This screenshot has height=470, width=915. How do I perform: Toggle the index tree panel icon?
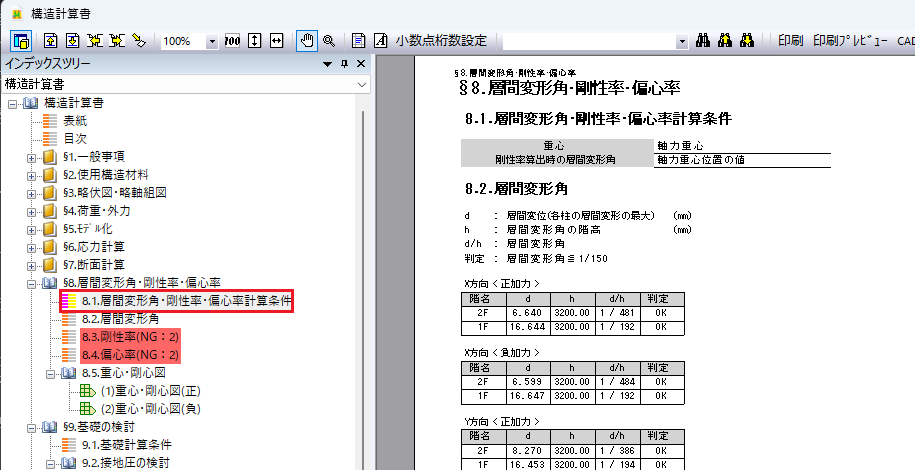tap(21, 41)
